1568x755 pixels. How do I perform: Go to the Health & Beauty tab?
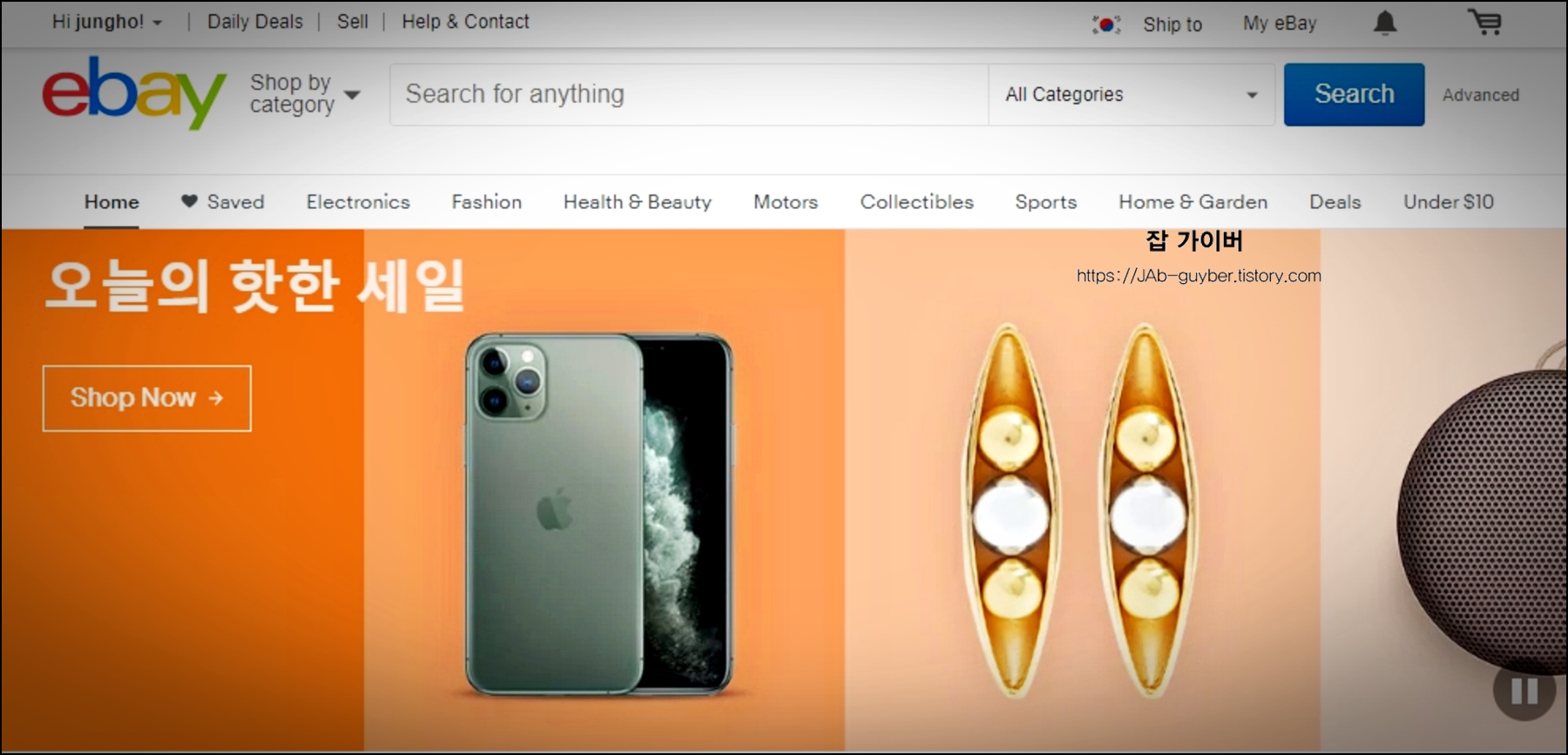(x=638, y=202)
